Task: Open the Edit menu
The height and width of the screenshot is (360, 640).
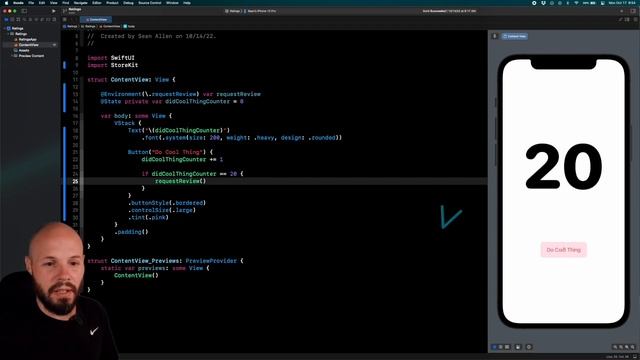Action: [42, 3]
